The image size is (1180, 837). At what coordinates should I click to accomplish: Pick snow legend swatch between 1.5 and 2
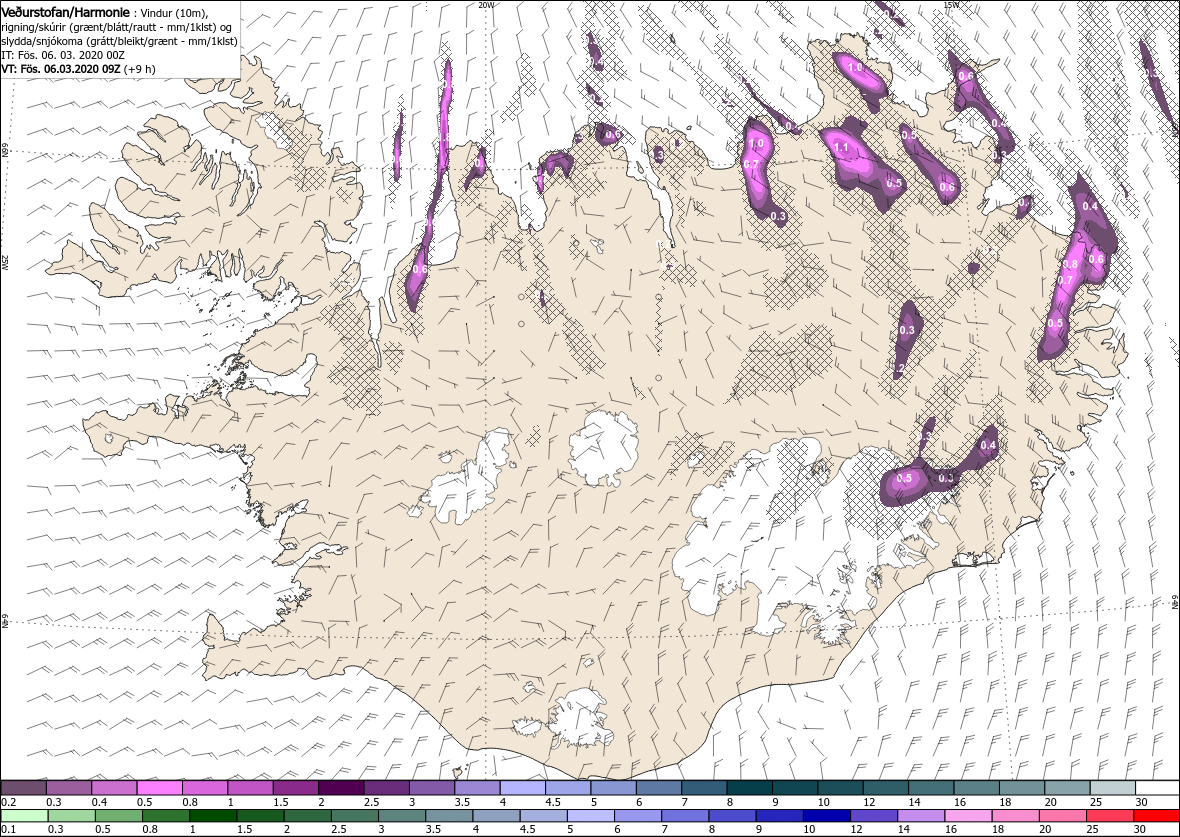click(x=296, y=787)
